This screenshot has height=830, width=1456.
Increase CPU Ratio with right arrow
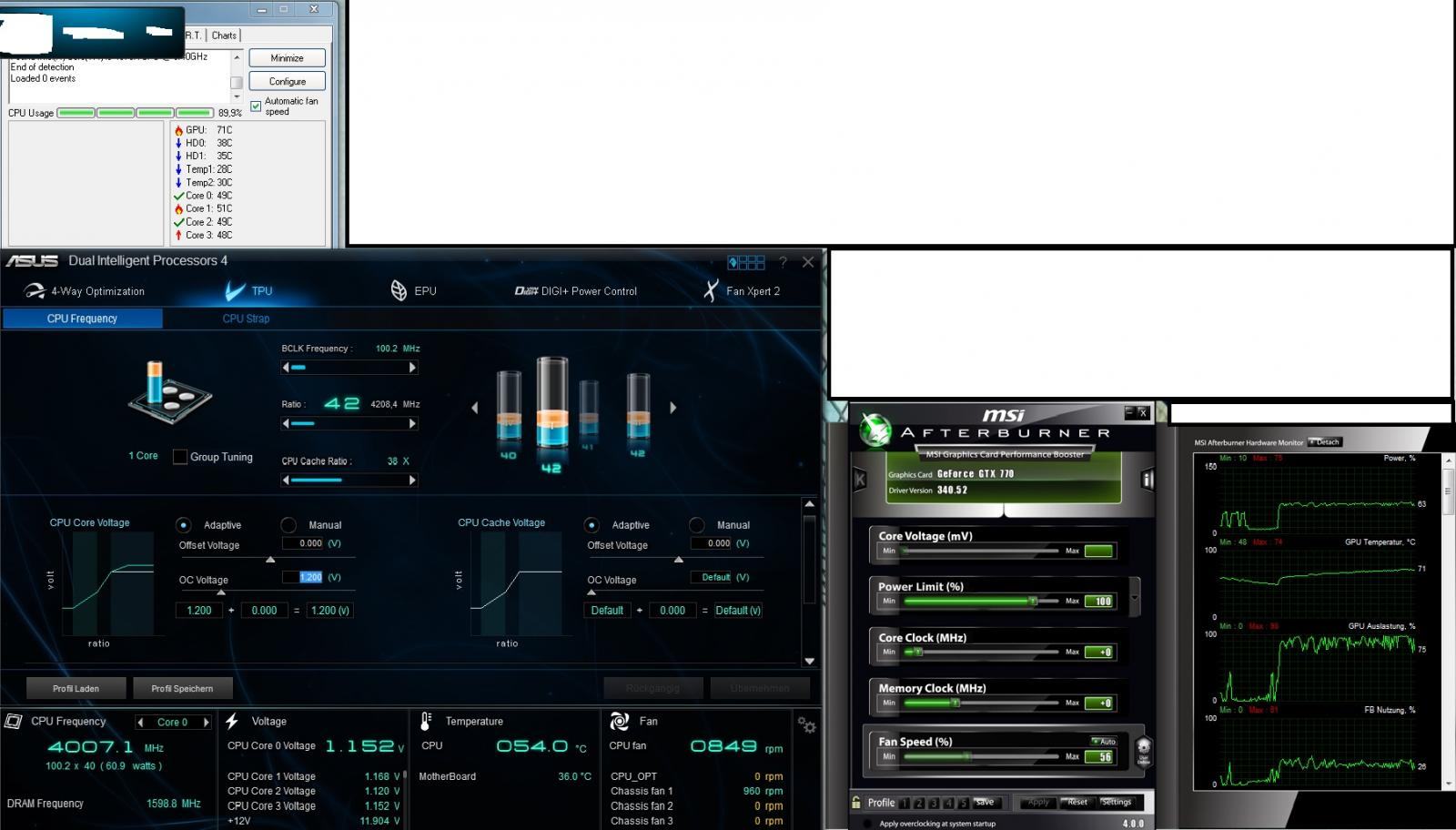coord(412,423)
